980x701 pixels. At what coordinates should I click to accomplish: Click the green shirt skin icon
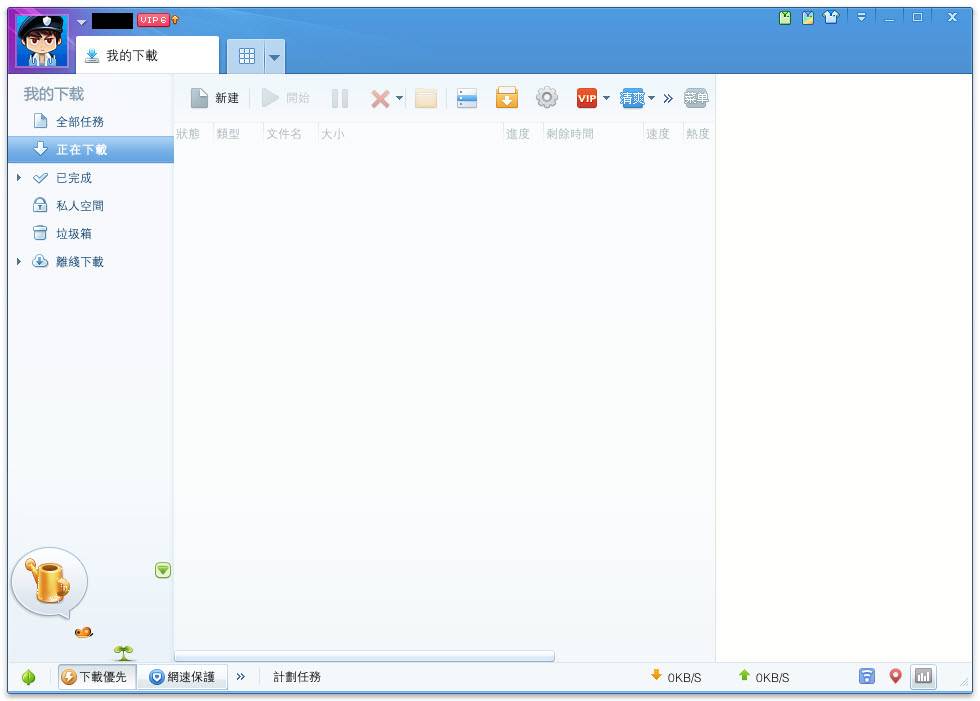785,17
